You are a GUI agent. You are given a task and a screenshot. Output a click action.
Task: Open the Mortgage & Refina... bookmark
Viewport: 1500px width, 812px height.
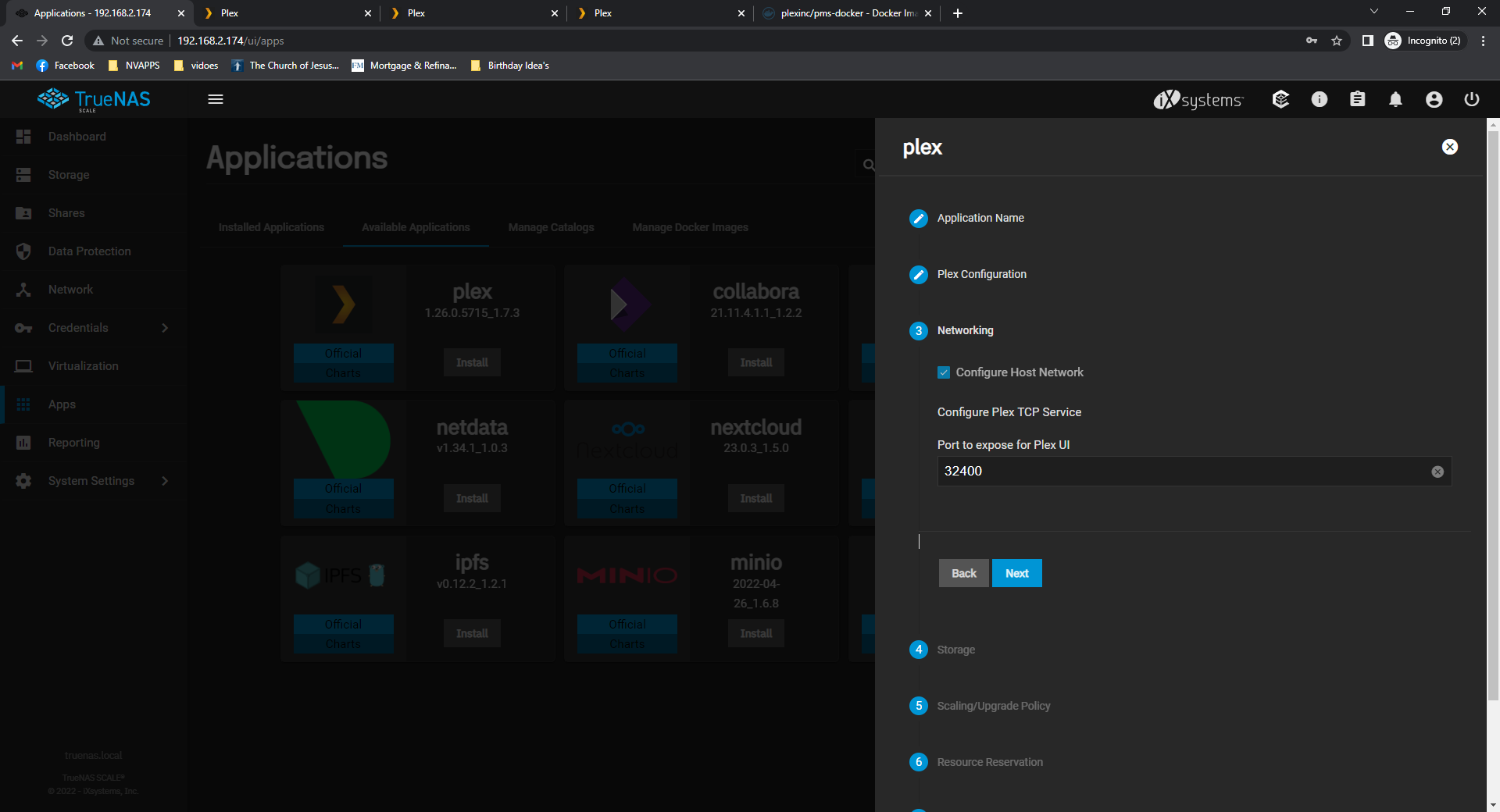[404, 66]
